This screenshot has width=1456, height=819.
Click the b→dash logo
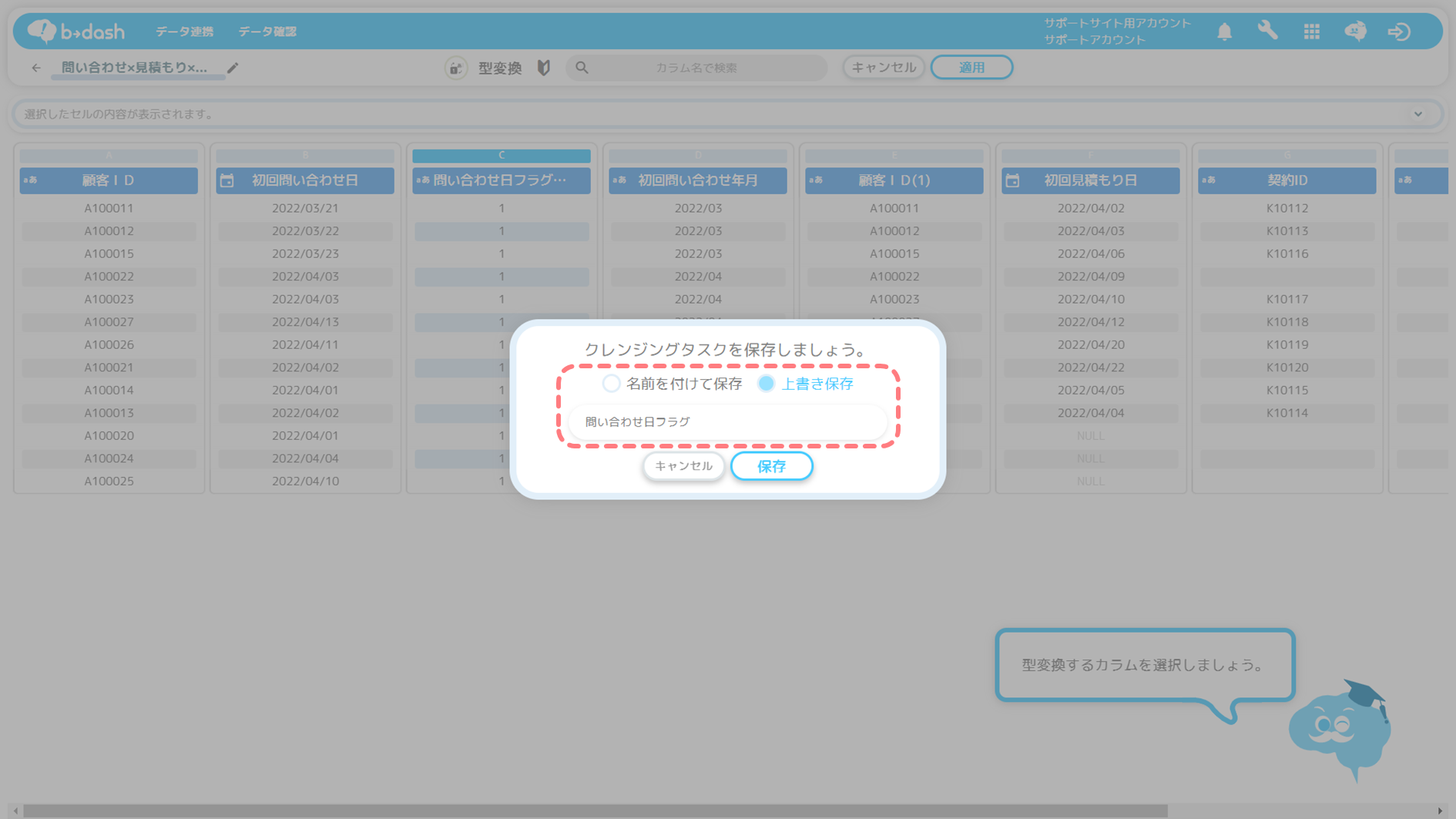coord(75,31)
